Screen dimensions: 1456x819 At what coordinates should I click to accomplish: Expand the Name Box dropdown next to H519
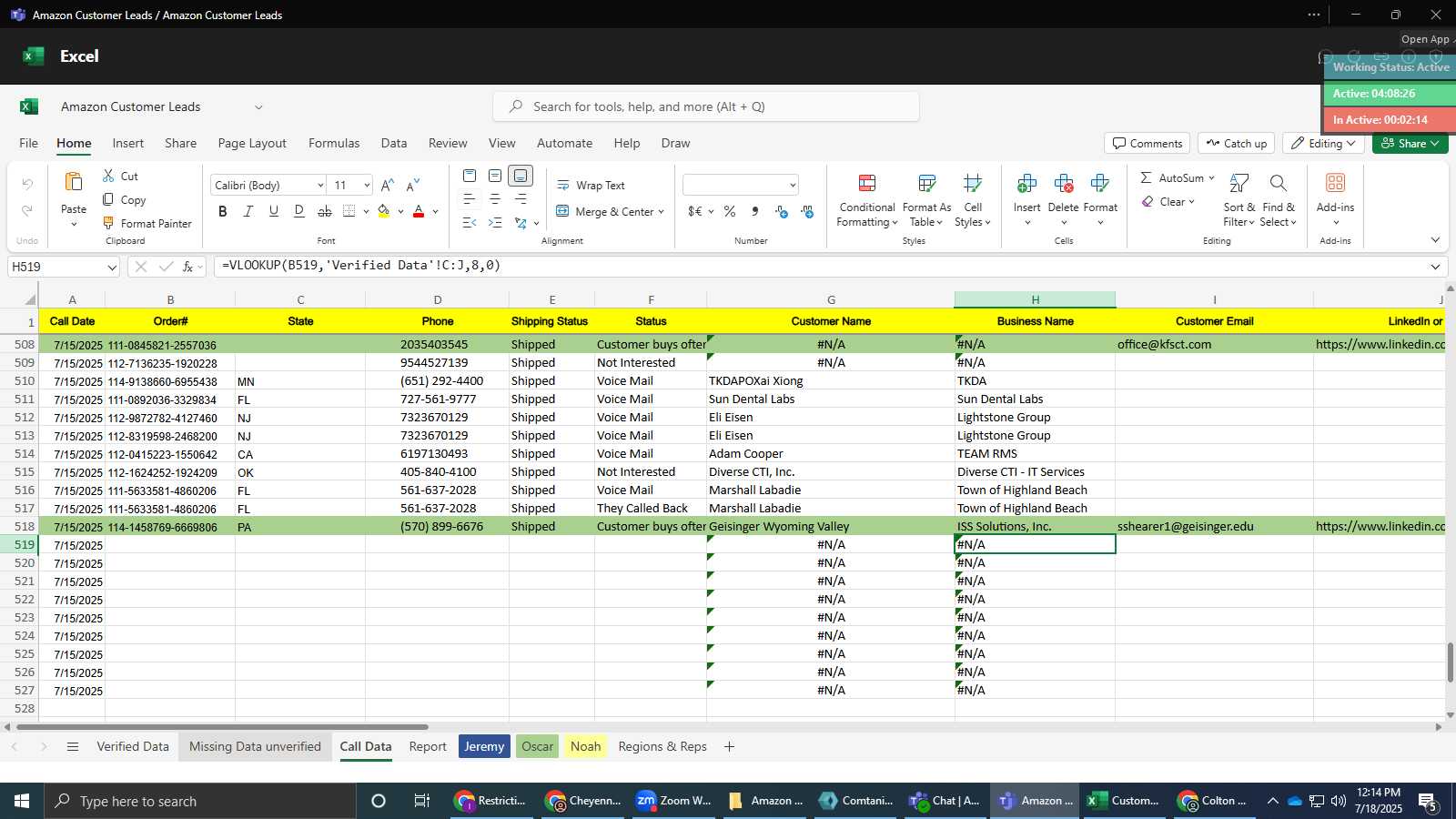(x=112, y=268)
